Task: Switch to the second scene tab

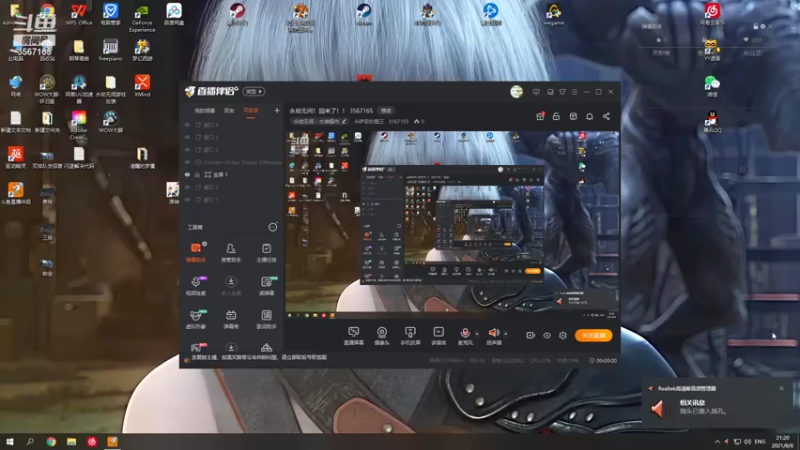Action: click(x=229, y=111)
